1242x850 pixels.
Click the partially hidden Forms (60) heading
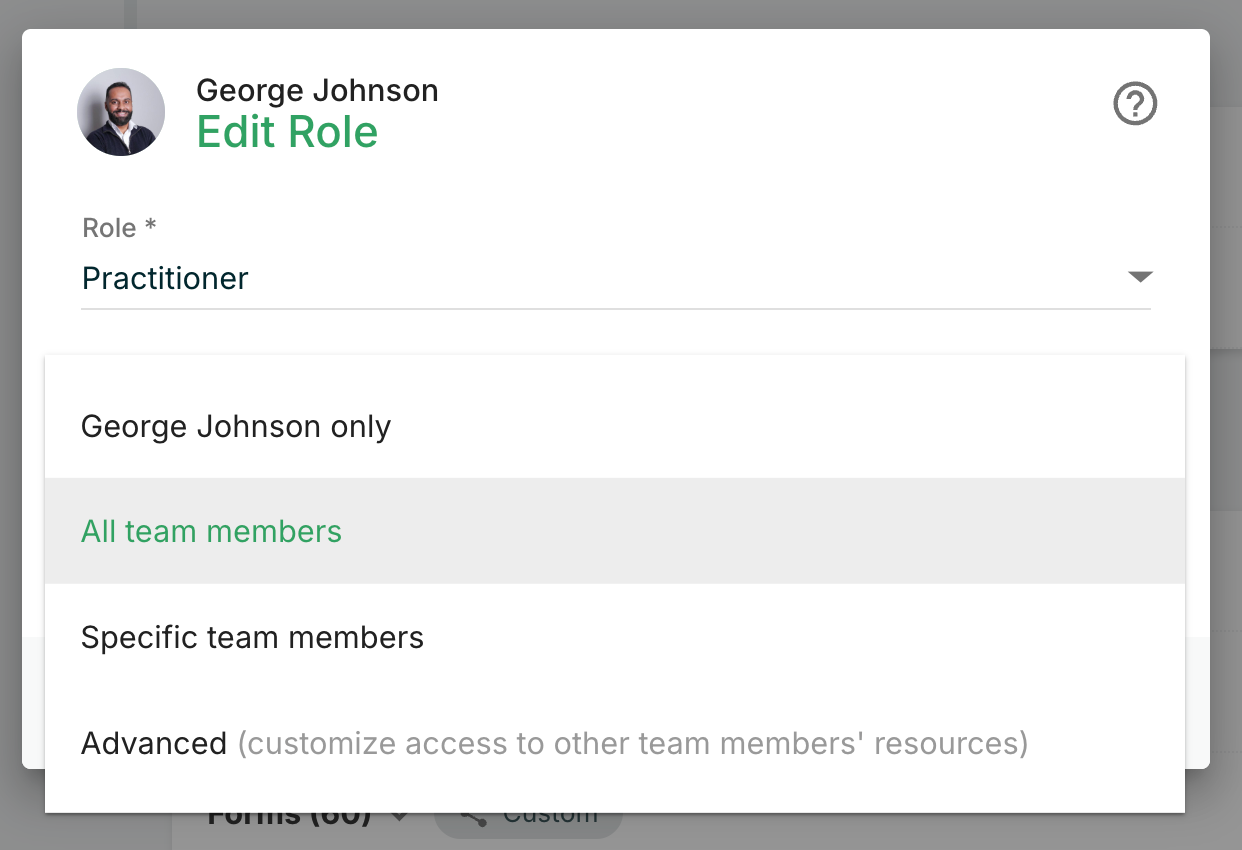coord(289,820)
